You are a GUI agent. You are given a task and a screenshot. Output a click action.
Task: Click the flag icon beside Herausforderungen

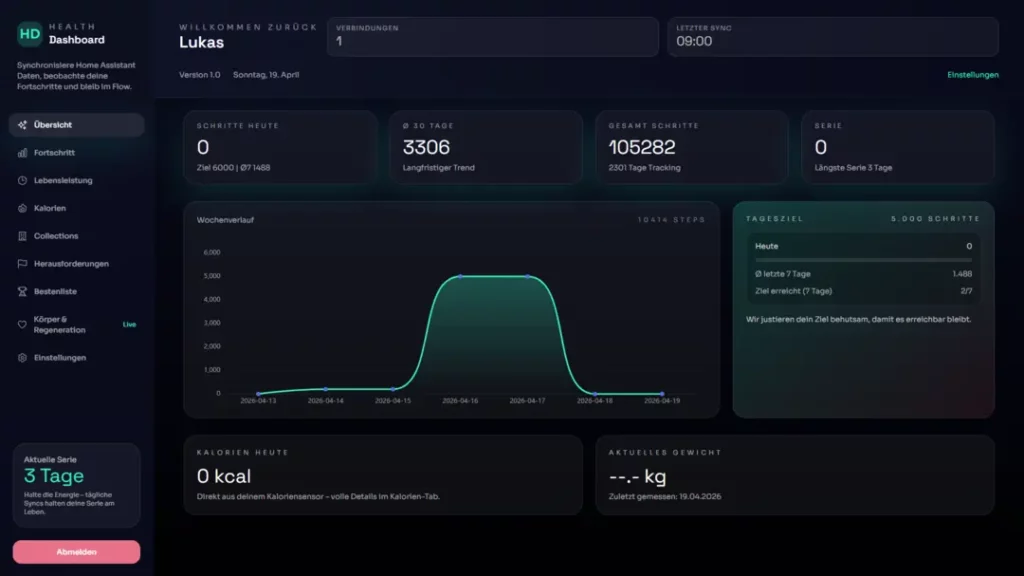20,263
